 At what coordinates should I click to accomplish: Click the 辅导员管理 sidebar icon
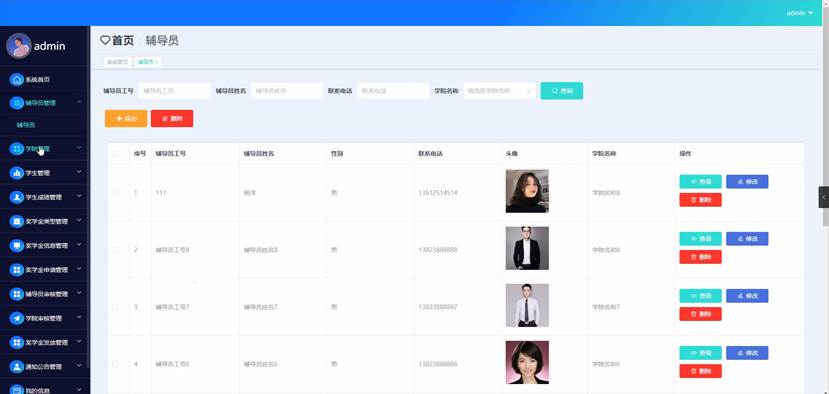(17, 103)
